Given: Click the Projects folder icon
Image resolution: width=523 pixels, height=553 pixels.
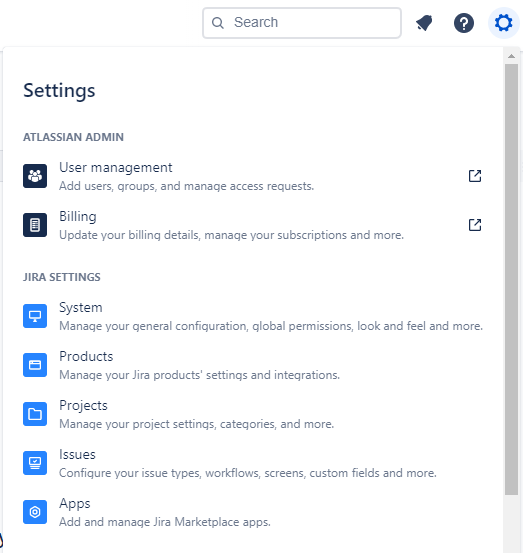Looking at the screenshot, I should coord(35,414).
